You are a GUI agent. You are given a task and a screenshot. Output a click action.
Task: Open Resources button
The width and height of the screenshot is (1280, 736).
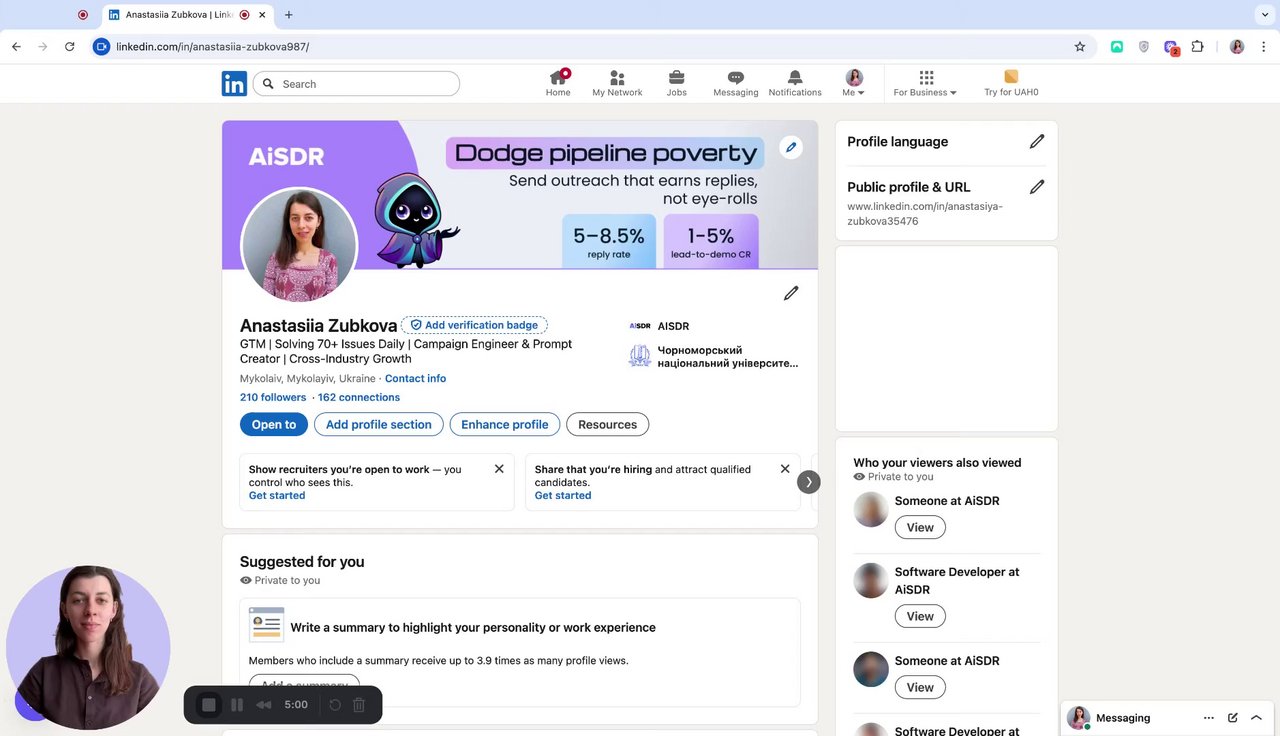coord(607,424)
